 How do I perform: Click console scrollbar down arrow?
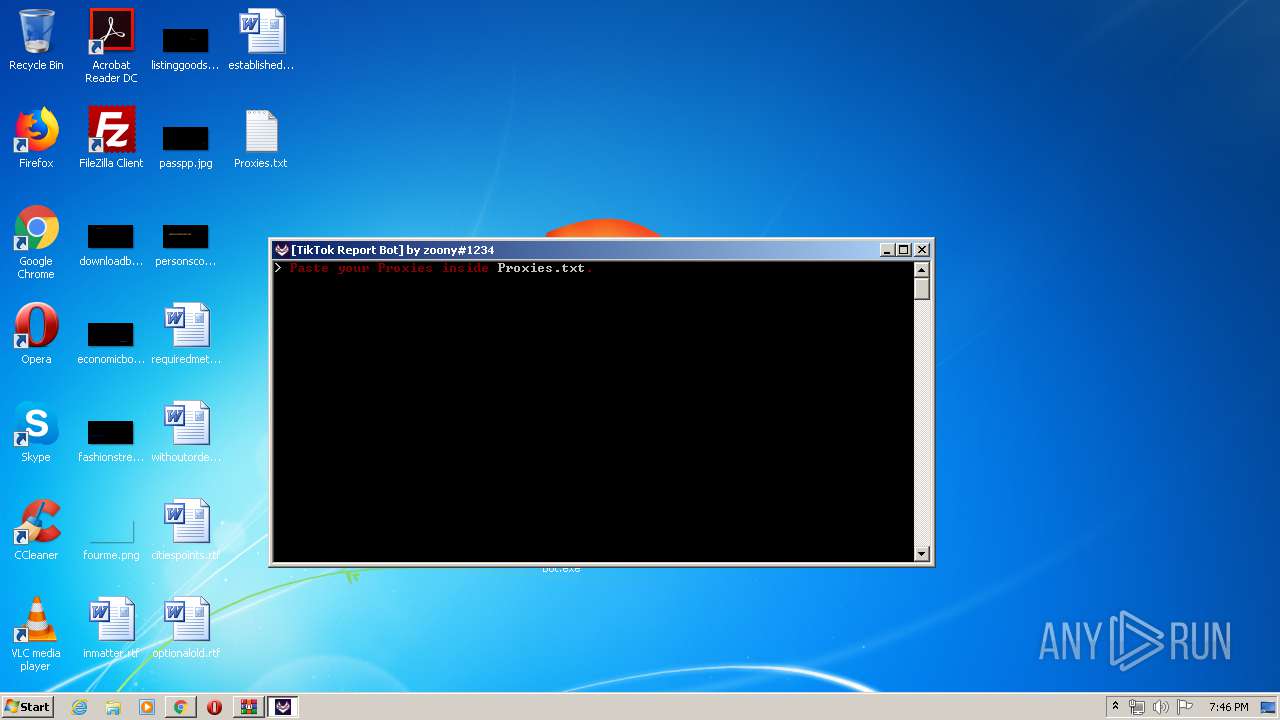point(922,554)
